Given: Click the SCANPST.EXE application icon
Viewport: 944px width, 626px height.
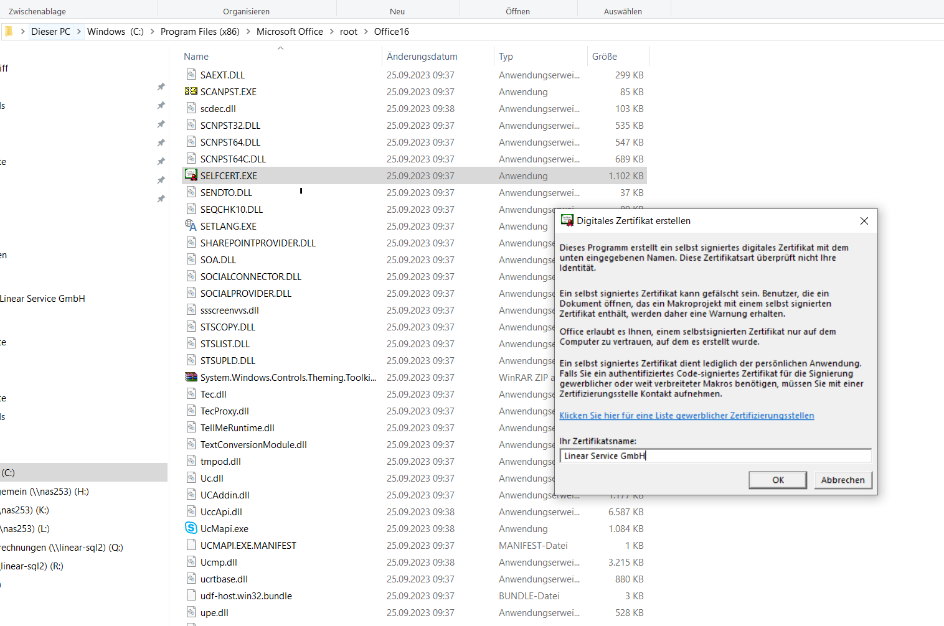Looking at the screenshot, I should 191,91.
